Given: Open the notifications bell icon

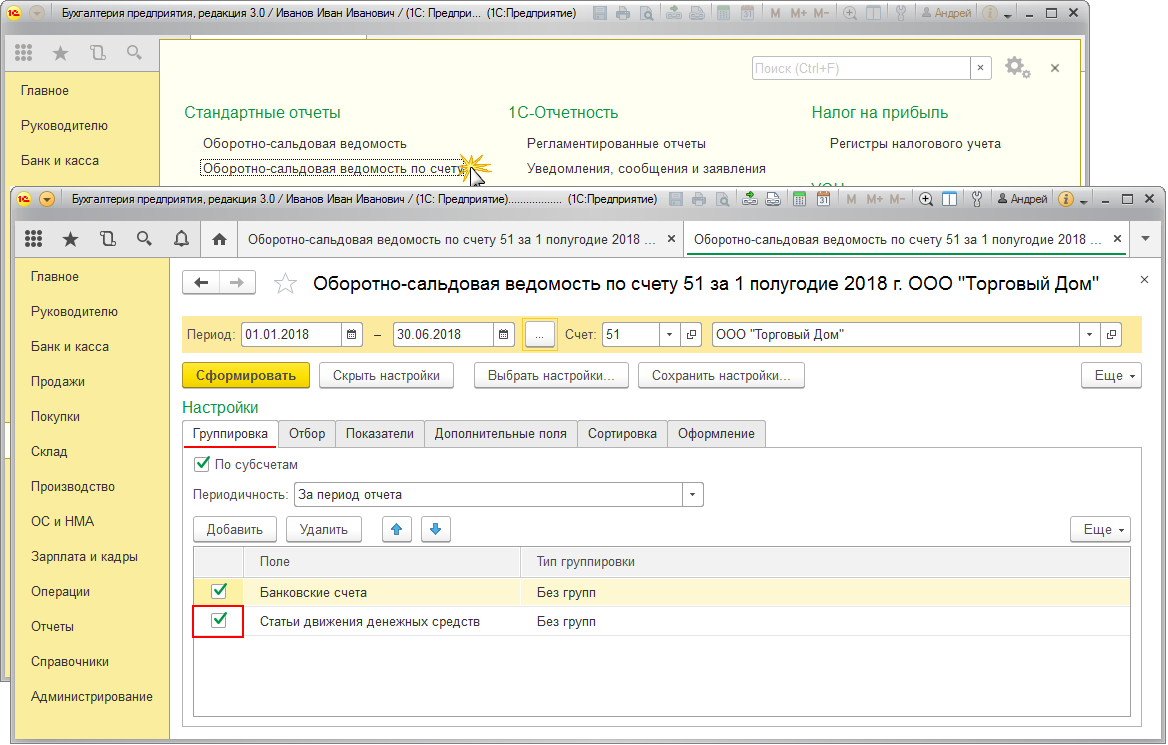Looking at the screenshot, I should click(x=181, y=239).
